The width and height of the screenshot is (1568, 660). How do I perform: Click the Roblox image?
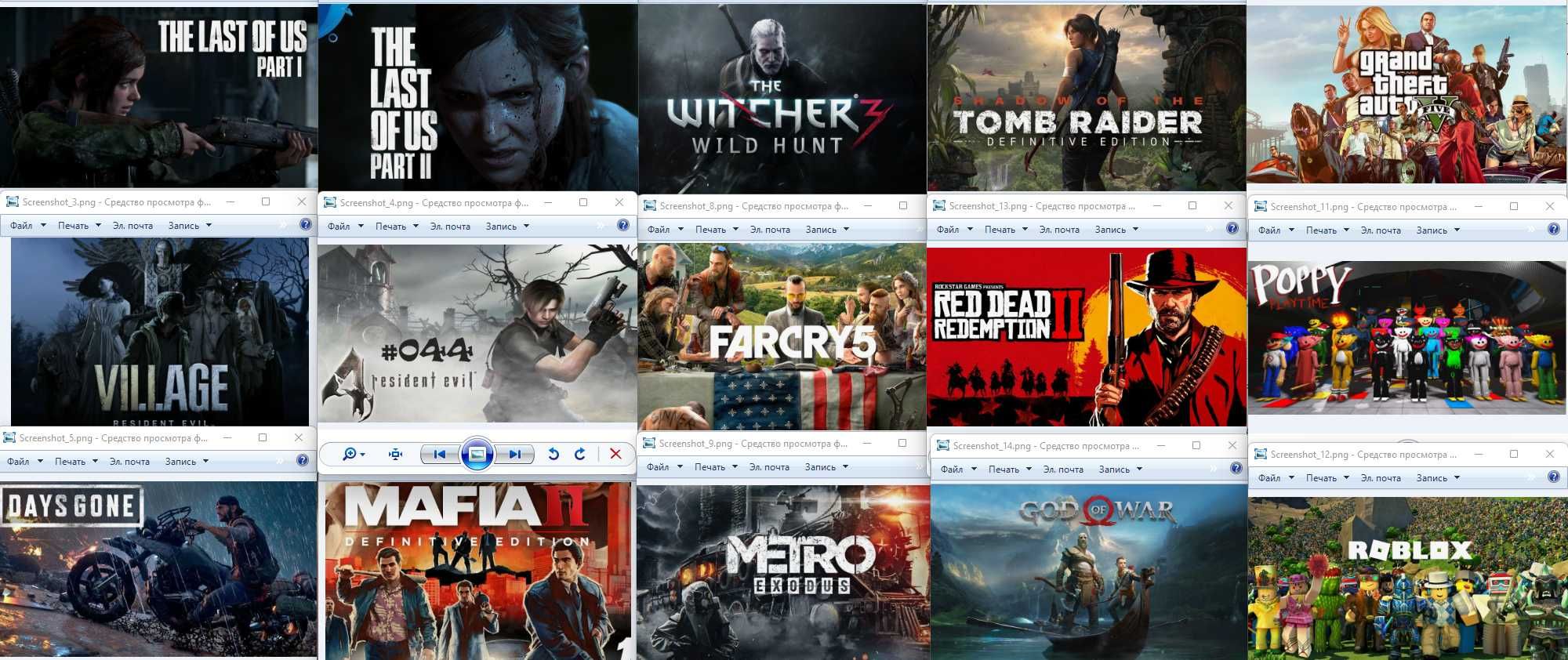pyautogui.click(x=1408, y=578)
